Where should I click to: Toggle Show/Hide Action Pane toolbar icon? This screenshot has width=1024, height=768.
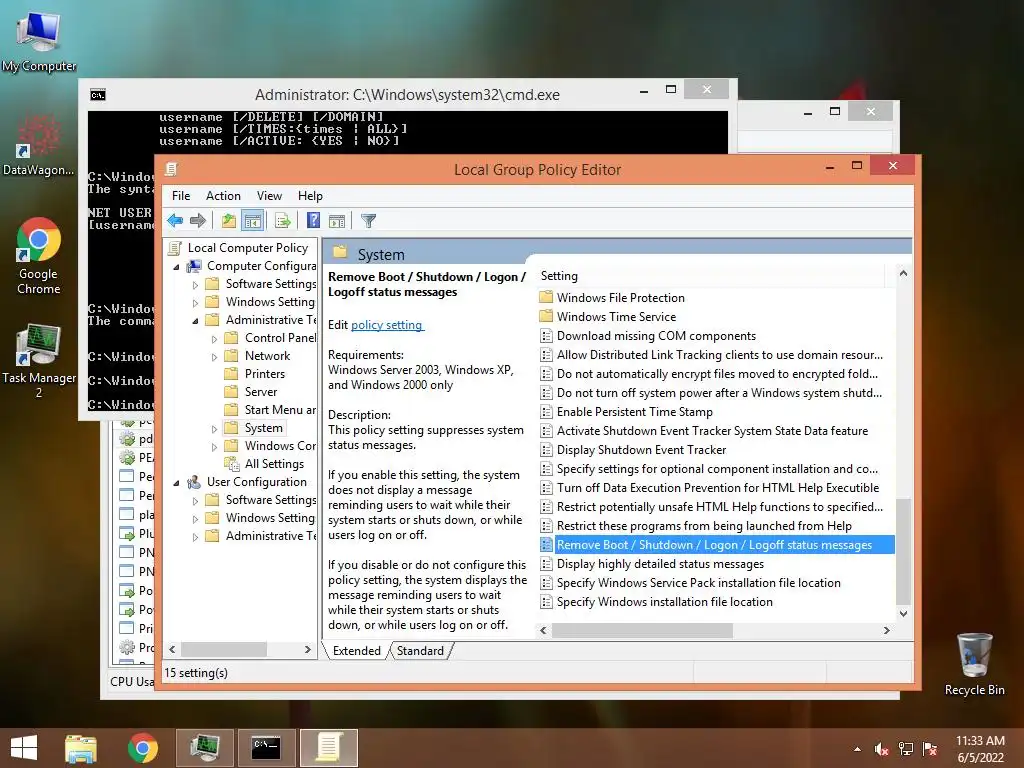click(x=337, y=221)
